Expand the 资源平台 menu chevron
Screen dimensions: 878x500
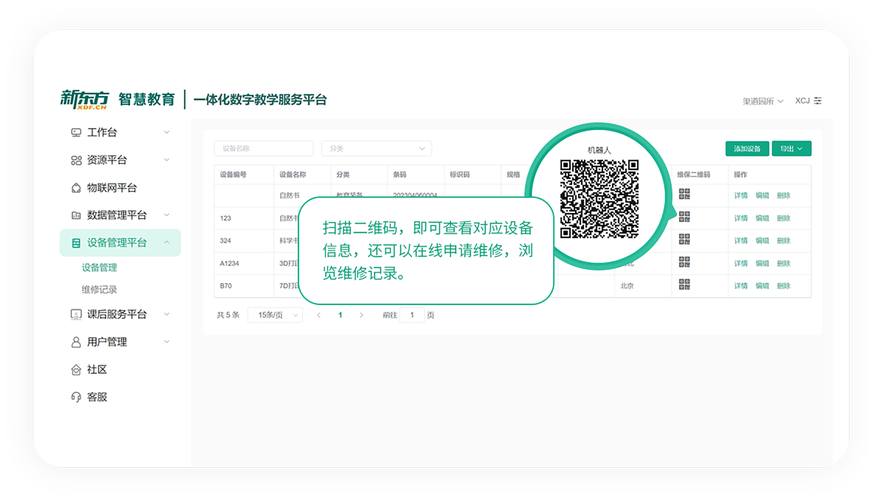[166, 160]
